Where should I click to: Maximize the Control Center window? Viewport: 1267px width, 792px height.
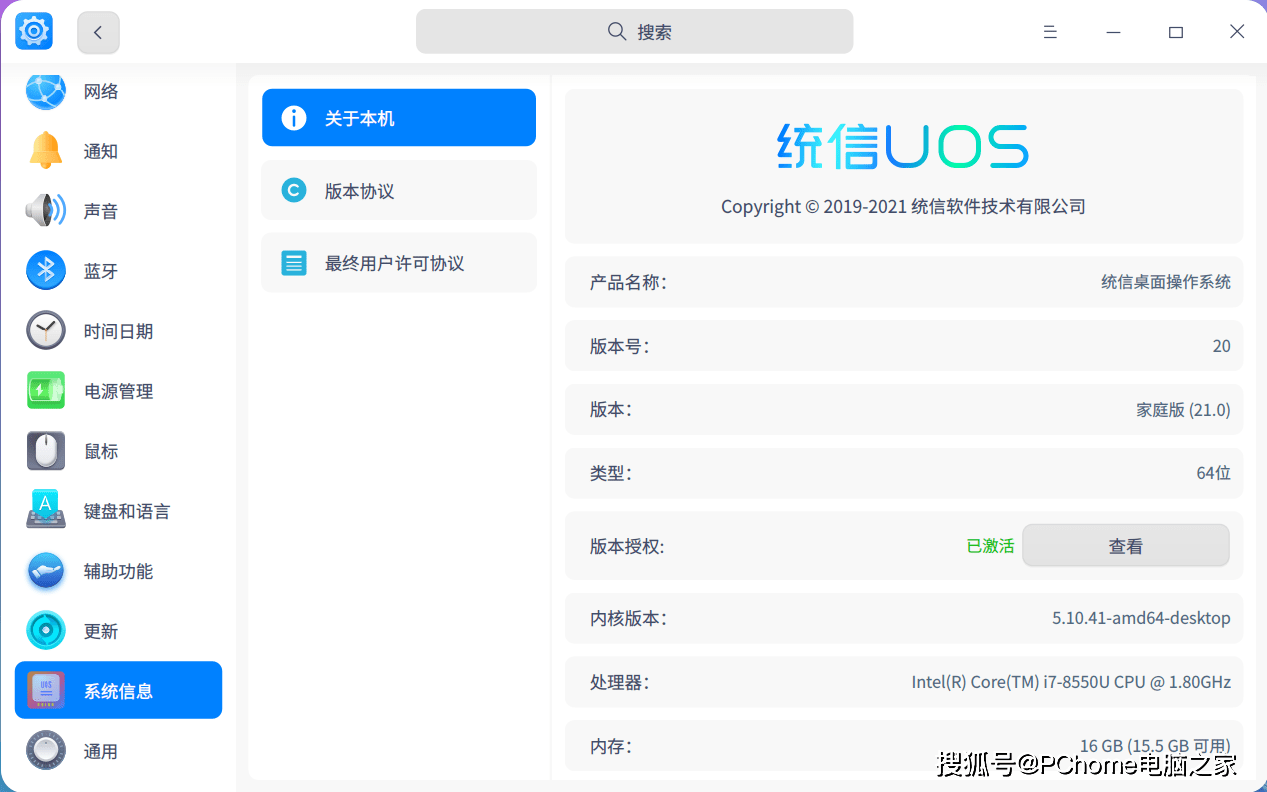point(1176,32)
